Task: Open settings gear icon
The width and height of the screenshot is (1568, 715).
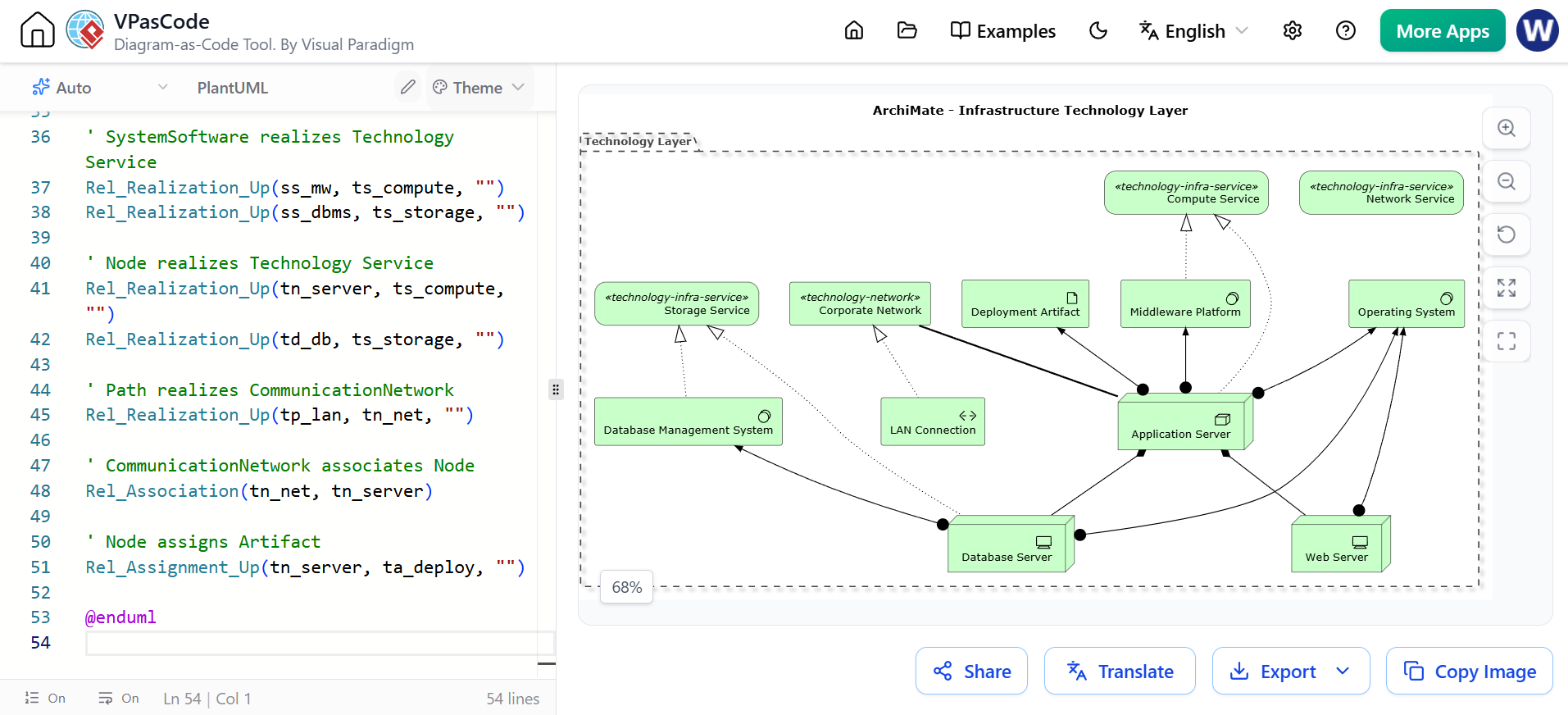Action: tap(1293, 31)
